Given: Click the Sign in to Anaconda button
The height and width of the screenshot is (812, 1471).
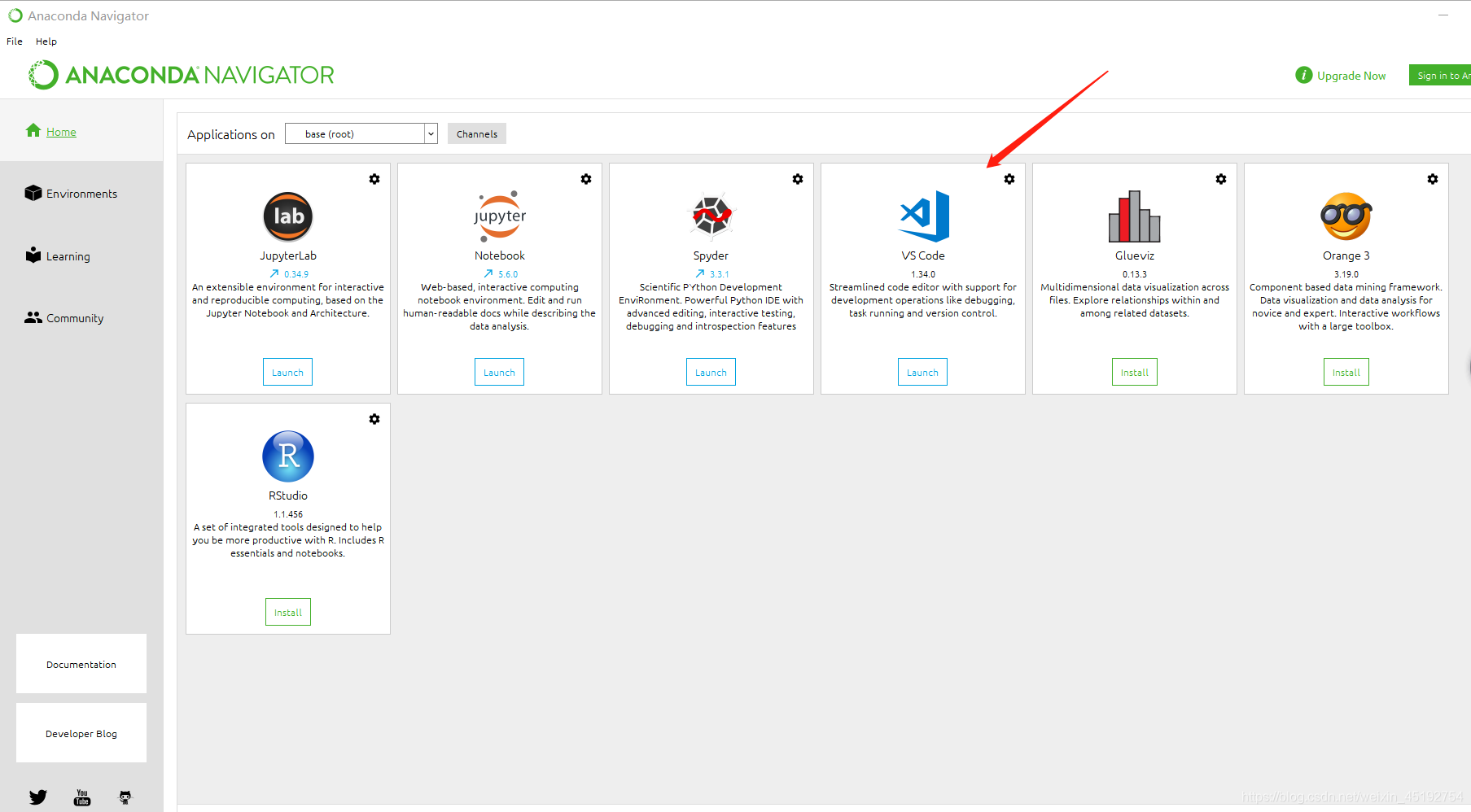Looking at the screenshot, I should pyautogui.click(x=1440, y=75).
